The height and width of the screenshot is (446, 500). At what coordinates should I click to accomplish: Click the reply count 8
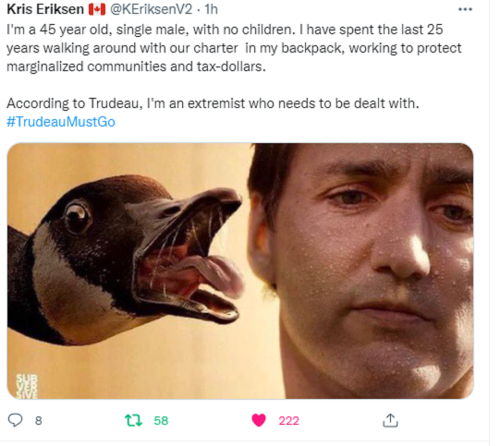(39, 421)
